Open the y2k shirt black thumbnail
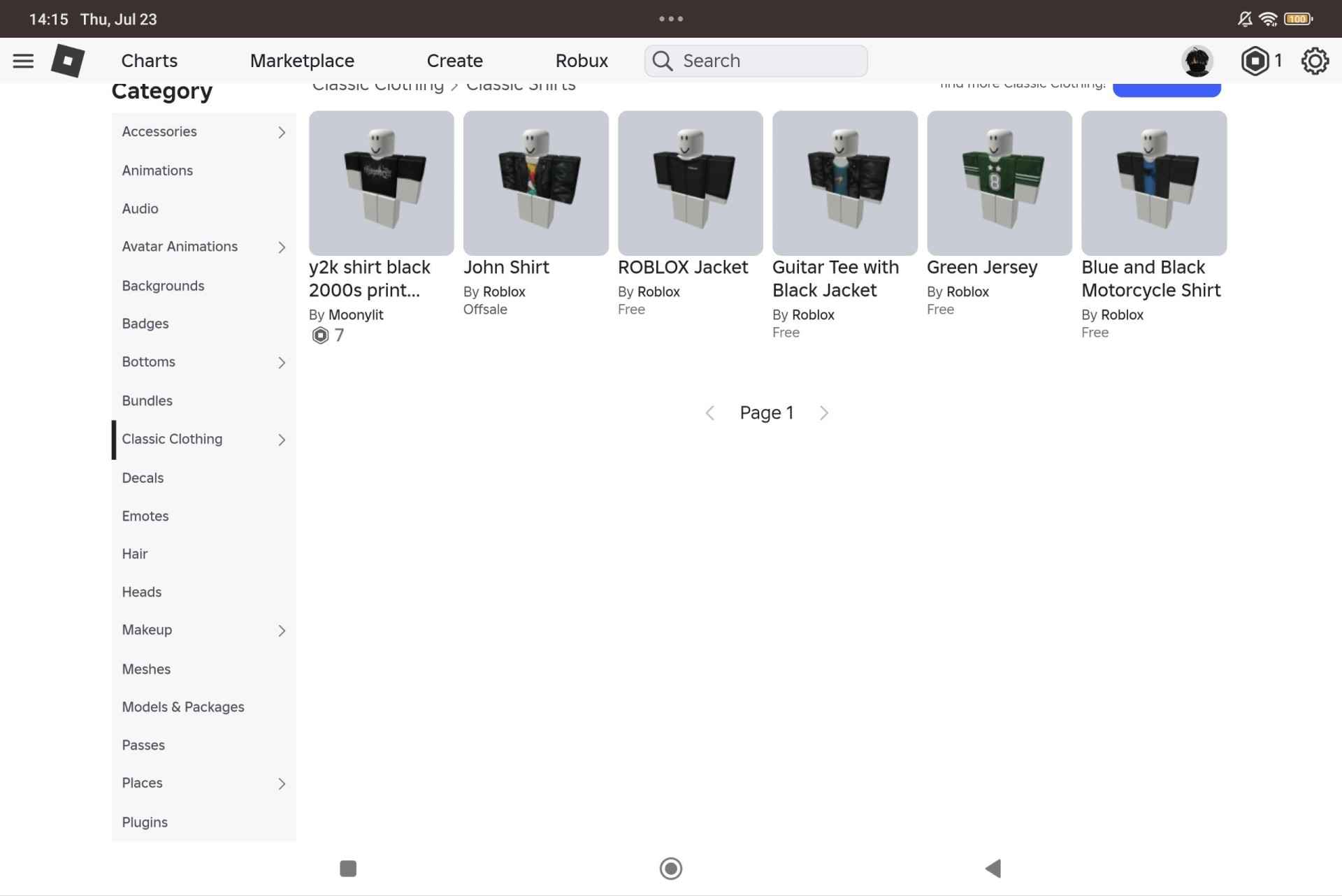Screen dimensions: 1342x896 tap(382, 183)
